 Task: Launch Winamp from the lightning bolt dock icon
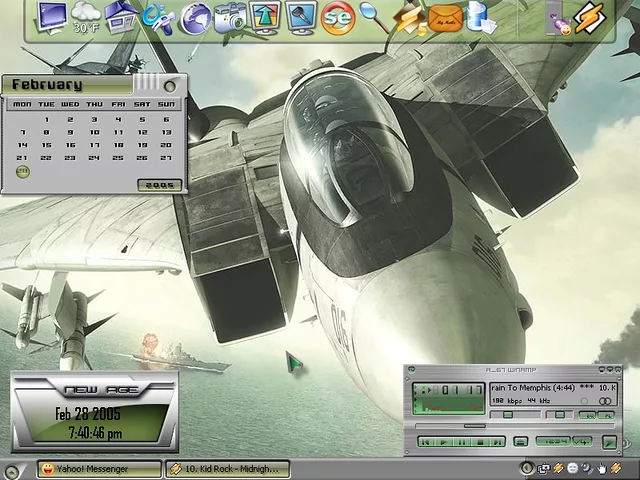590,17
